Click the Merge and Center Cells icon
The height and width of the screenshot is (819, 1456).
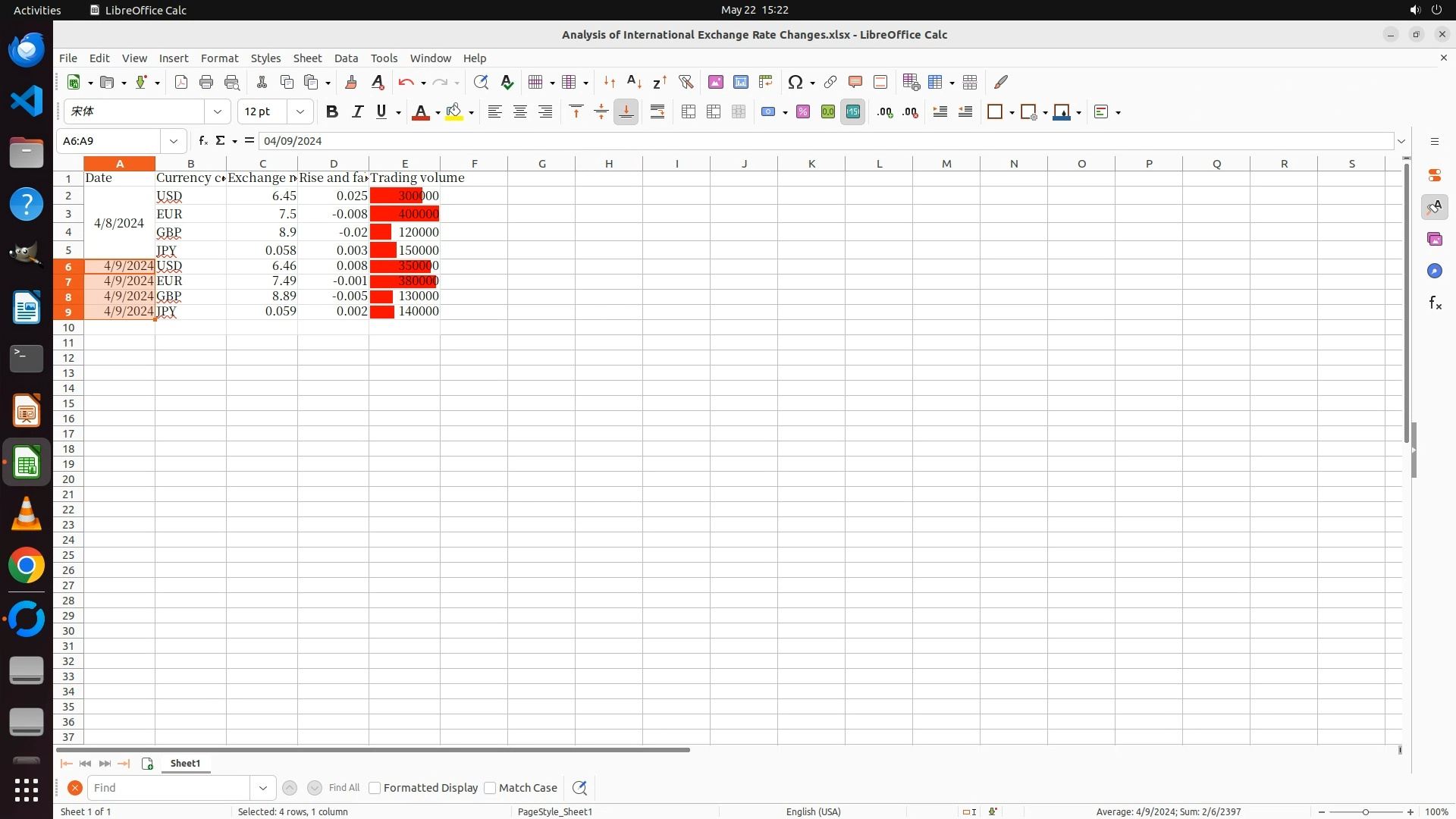click(689, 112)
